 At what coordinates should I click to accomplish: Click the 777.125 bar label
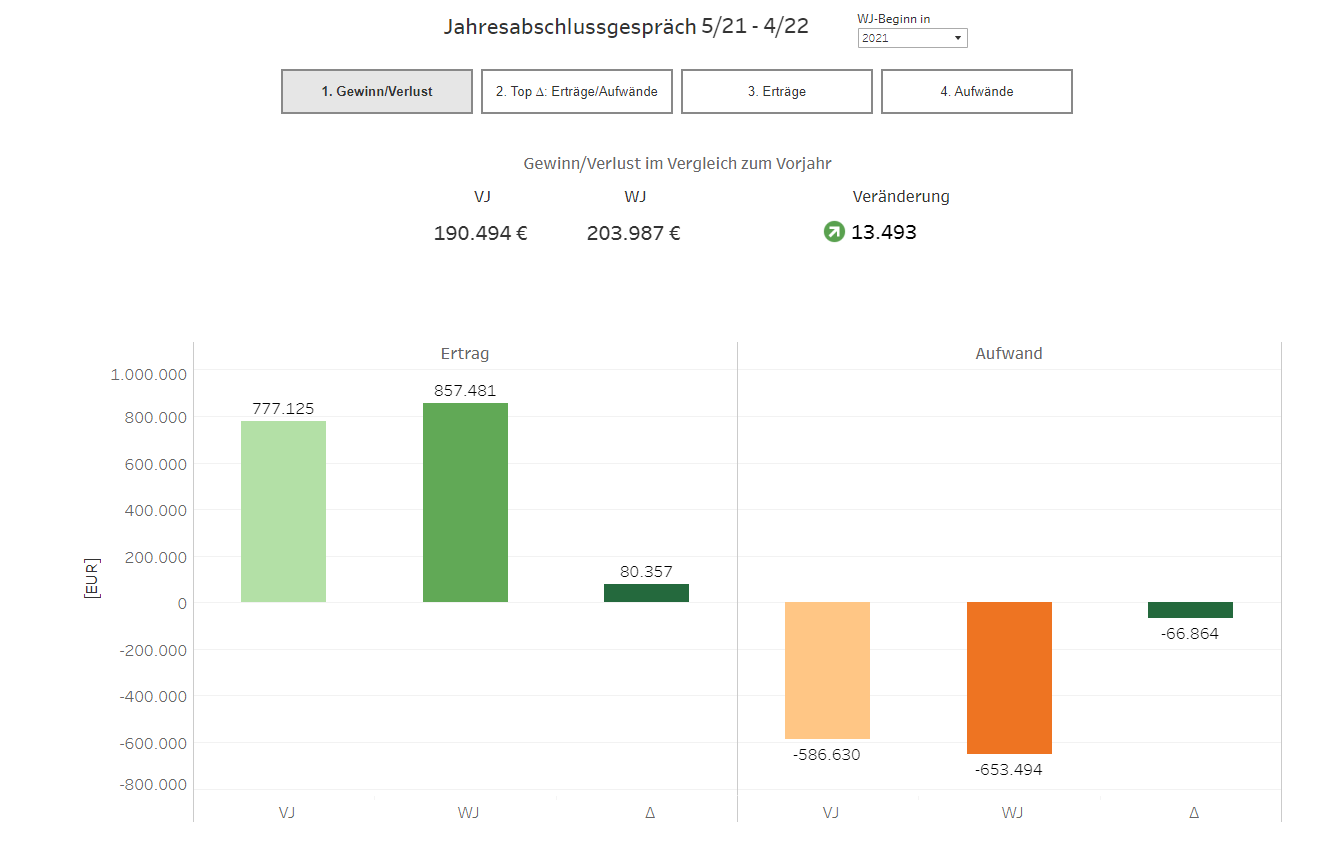click(x=283, y=408)
